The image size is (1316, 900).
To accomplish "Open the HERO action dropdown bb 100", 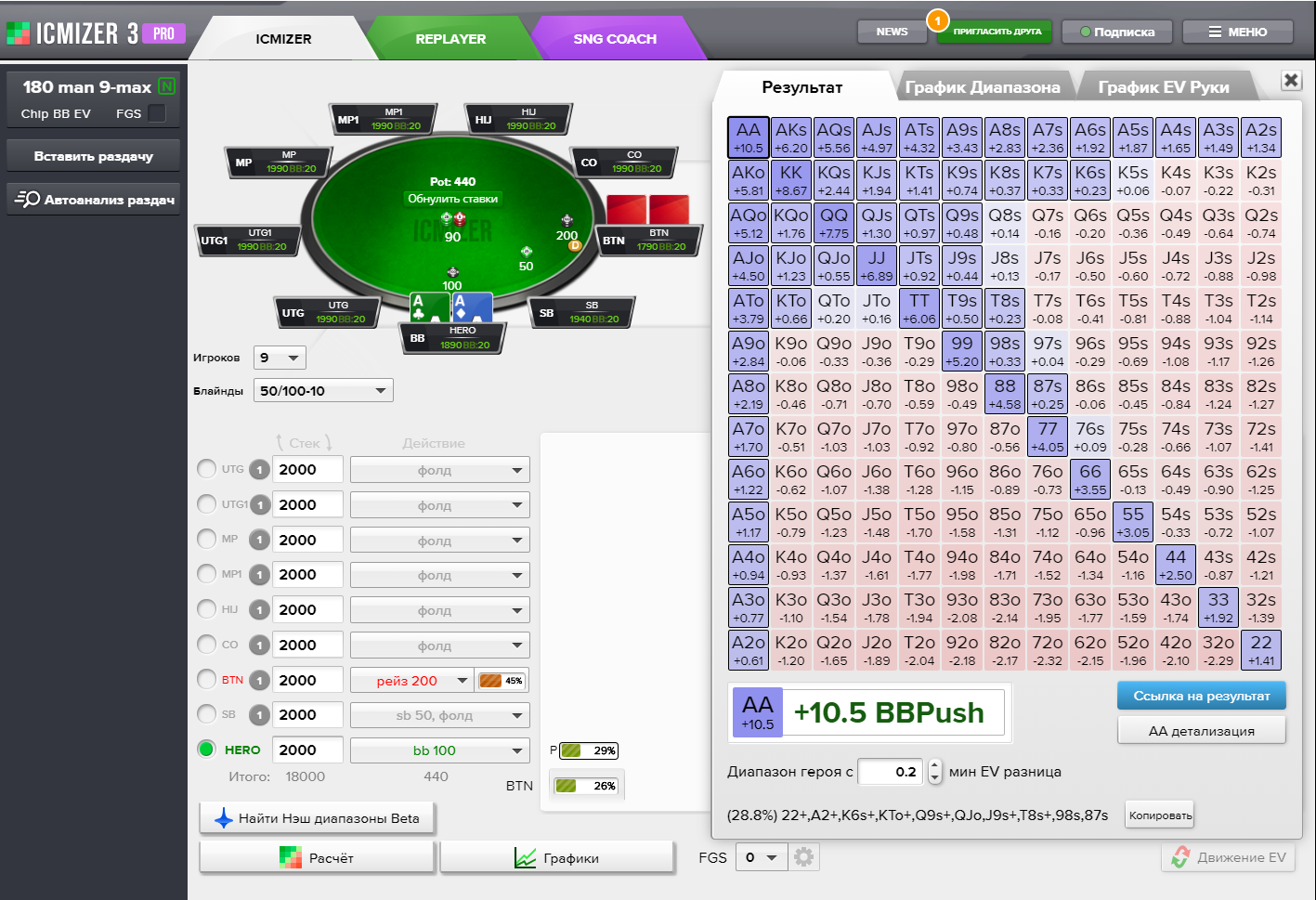I will (x=439, y=750).
